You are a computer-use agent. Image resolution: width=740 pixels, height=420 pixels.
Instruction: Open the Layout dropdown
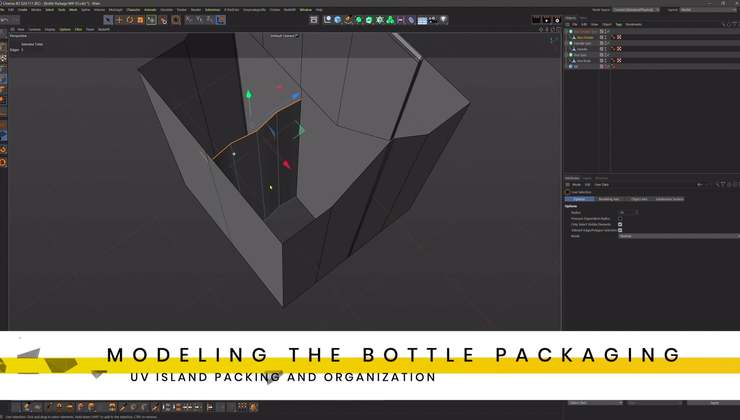pos(709,9)
